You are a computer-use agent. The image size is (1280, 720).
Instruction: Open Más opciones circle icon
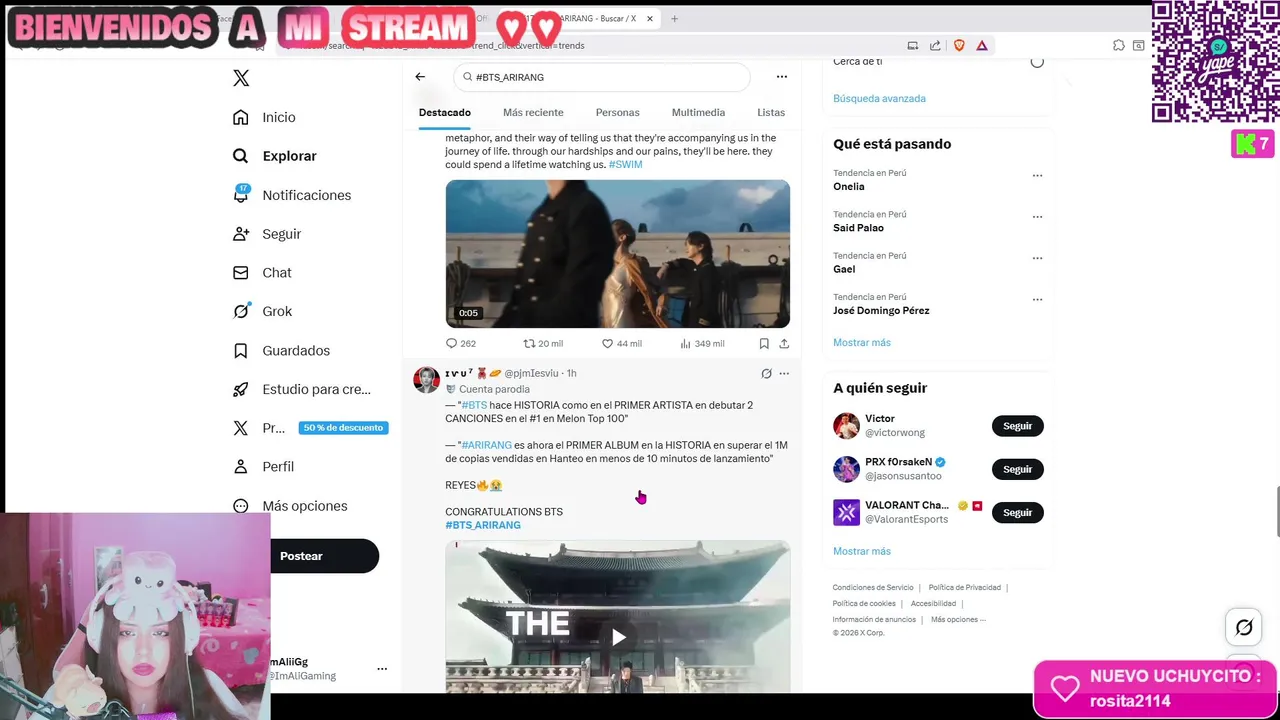(240, 506)
